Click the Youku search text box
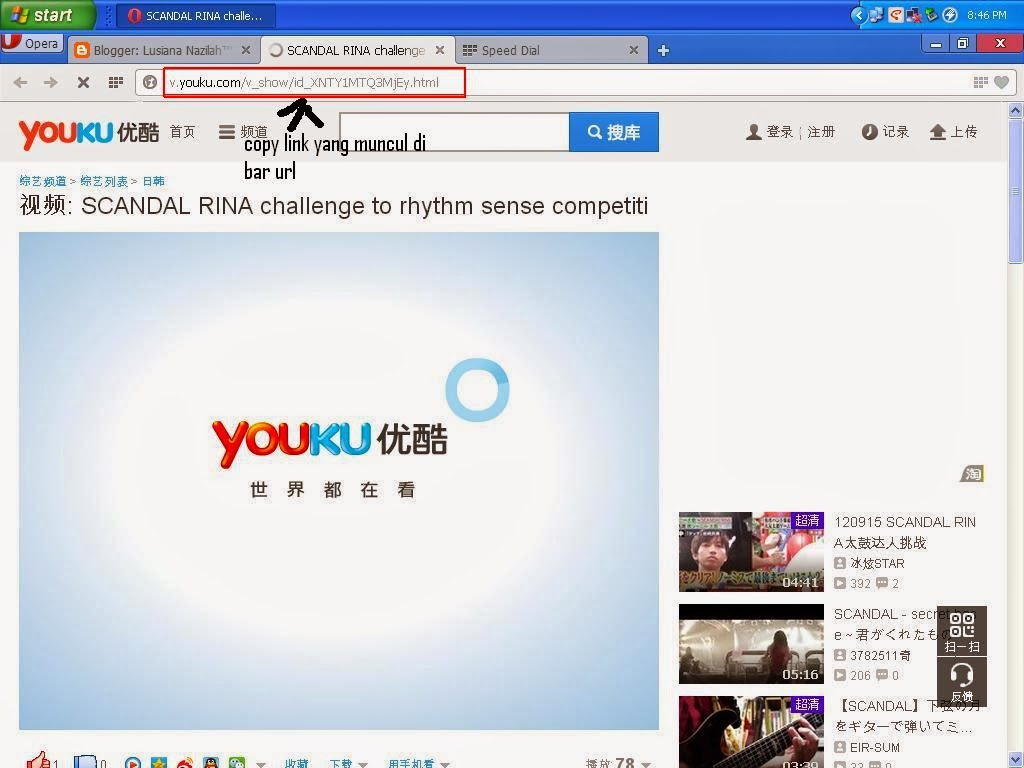The image size is (1024, 768). [455, 132]
